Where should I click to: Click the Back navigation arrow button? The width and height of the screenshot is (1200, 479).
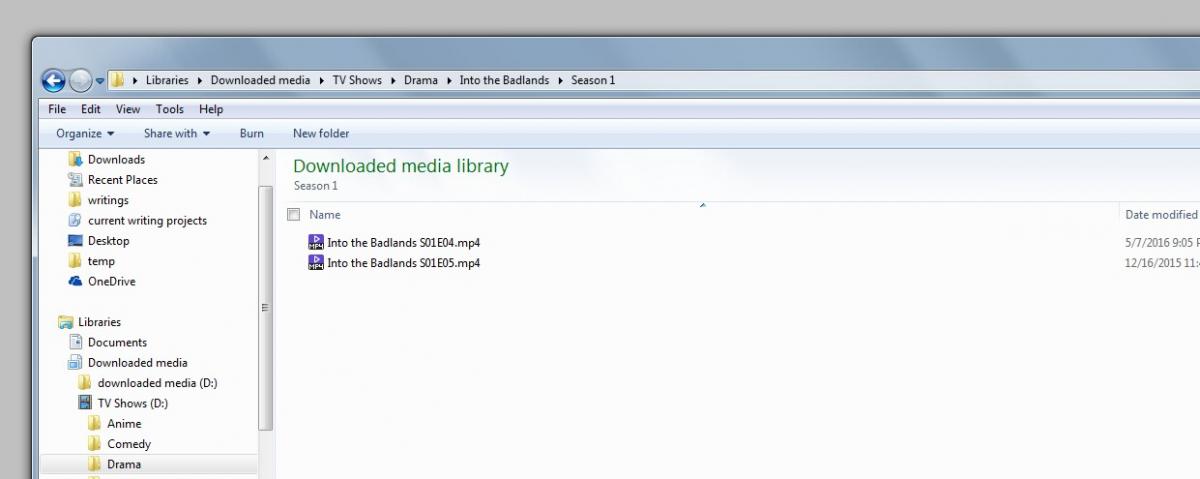(x=54, y=80)
